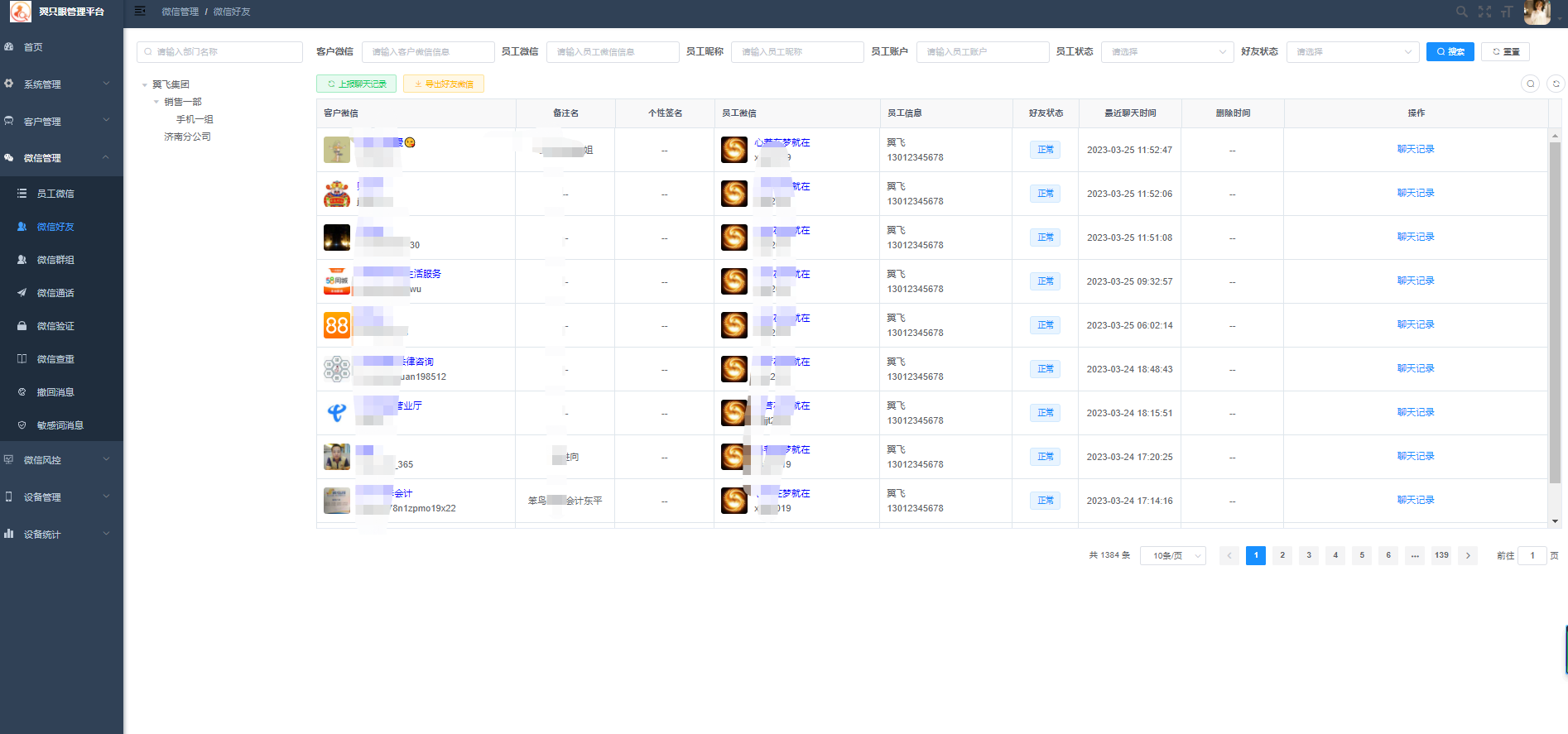Click the top bar magnifier search icon
The width and height of the screenshot is (1568, 734).
point(1461,12)
